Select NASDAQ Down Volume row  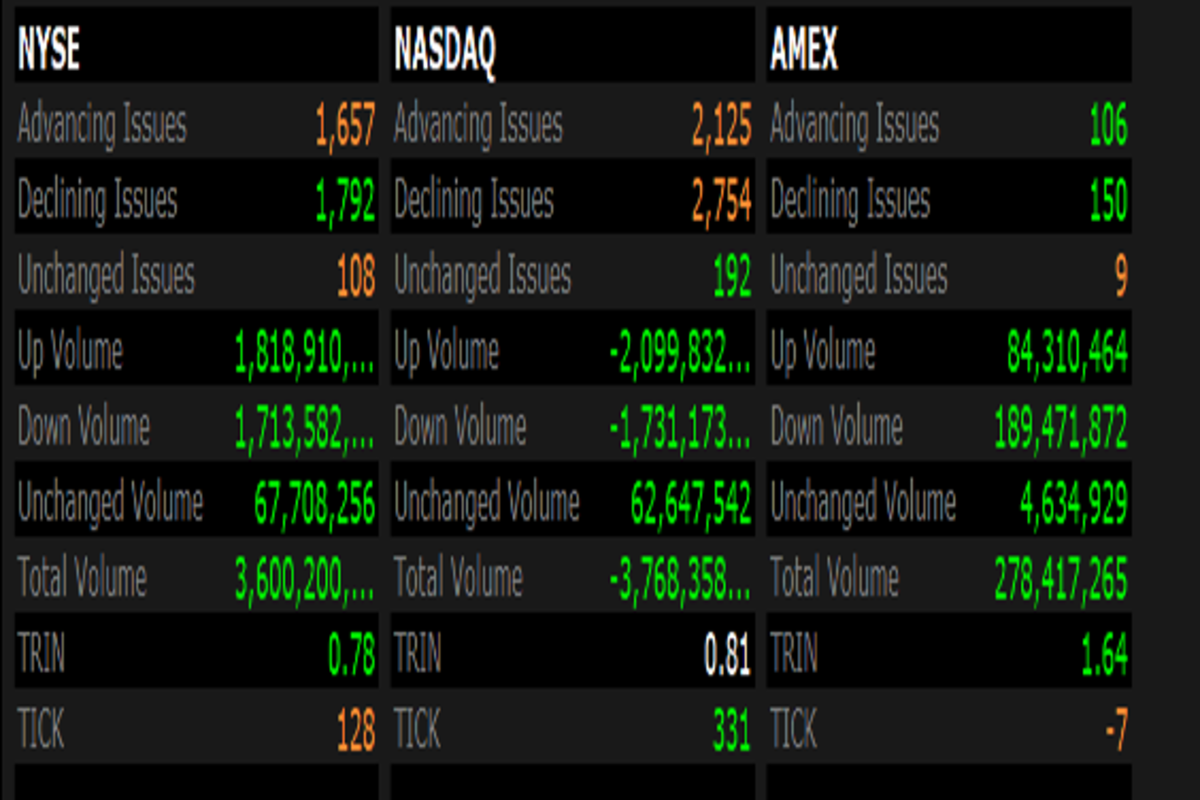click(x=572, y=429)
